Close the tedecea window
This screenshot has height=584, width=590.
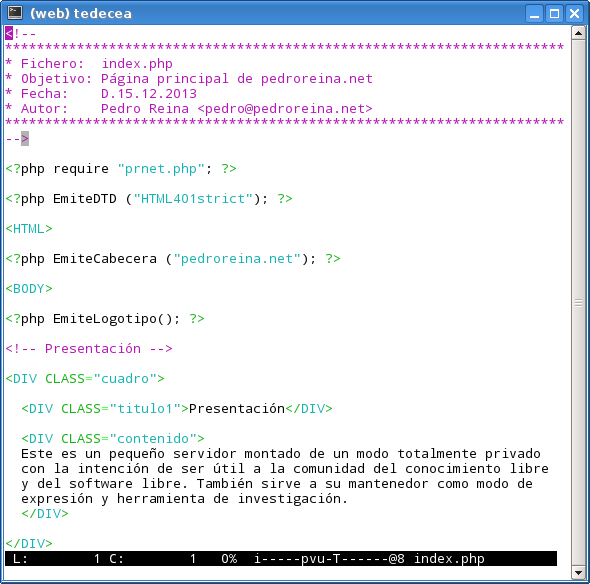[x=574, y=14]
